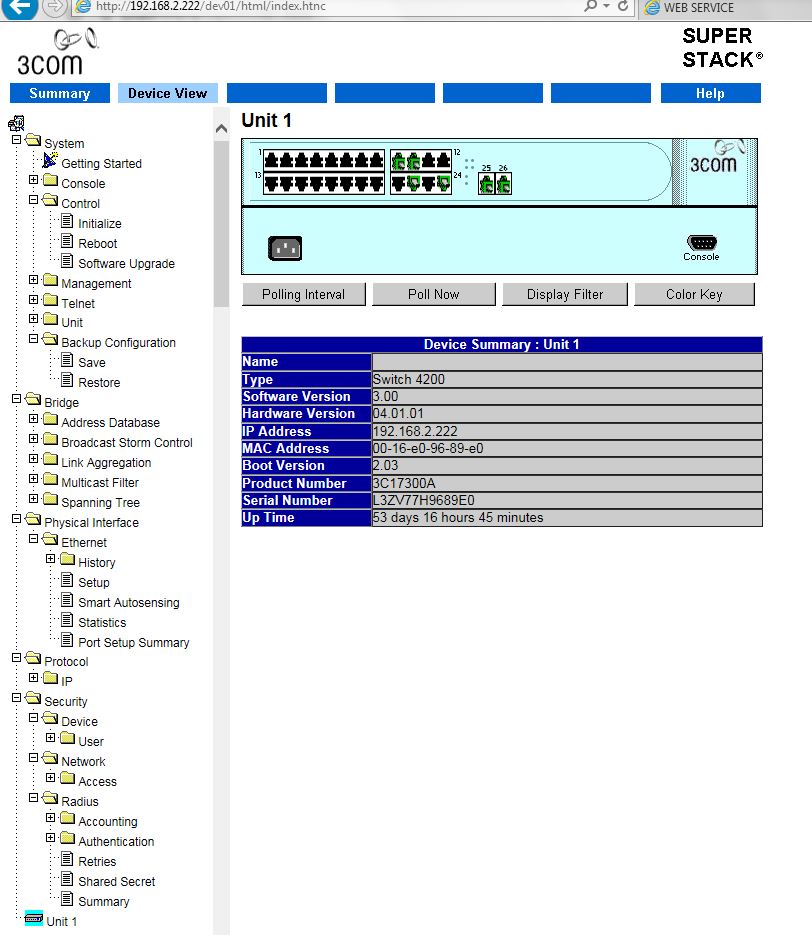Expand the Accounting node under Radius

(x=51, y=818)
